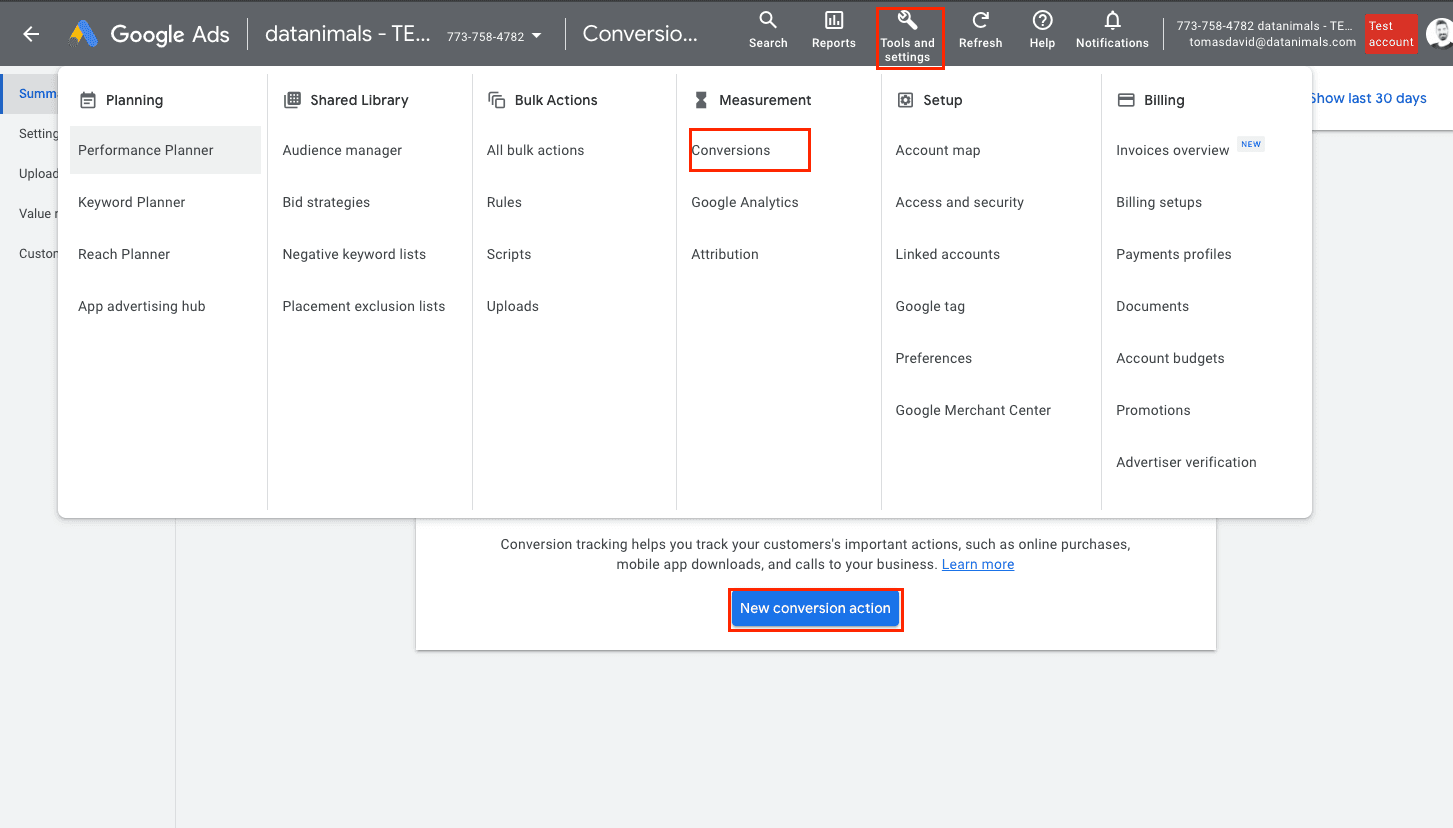Open Attribution under Measurement
Image resolution: width=1453 pixels, height=828 pixels.
point(725,254)
